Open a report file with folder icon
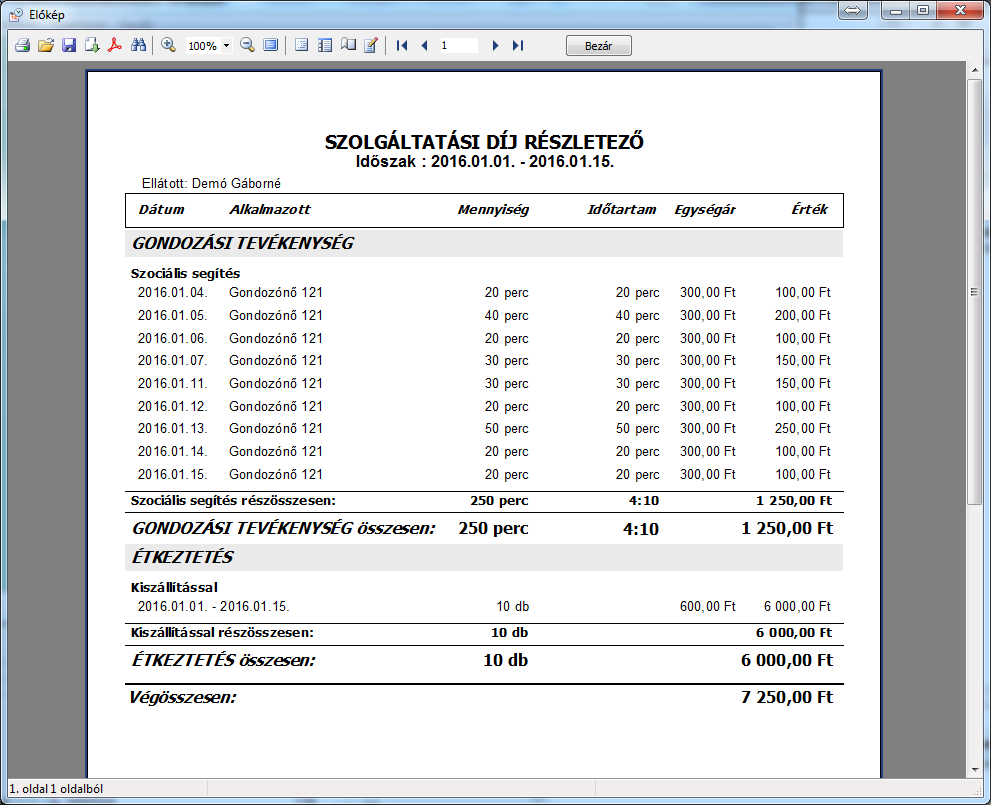This screenshot has height=805, width=991. click(45, 45)
